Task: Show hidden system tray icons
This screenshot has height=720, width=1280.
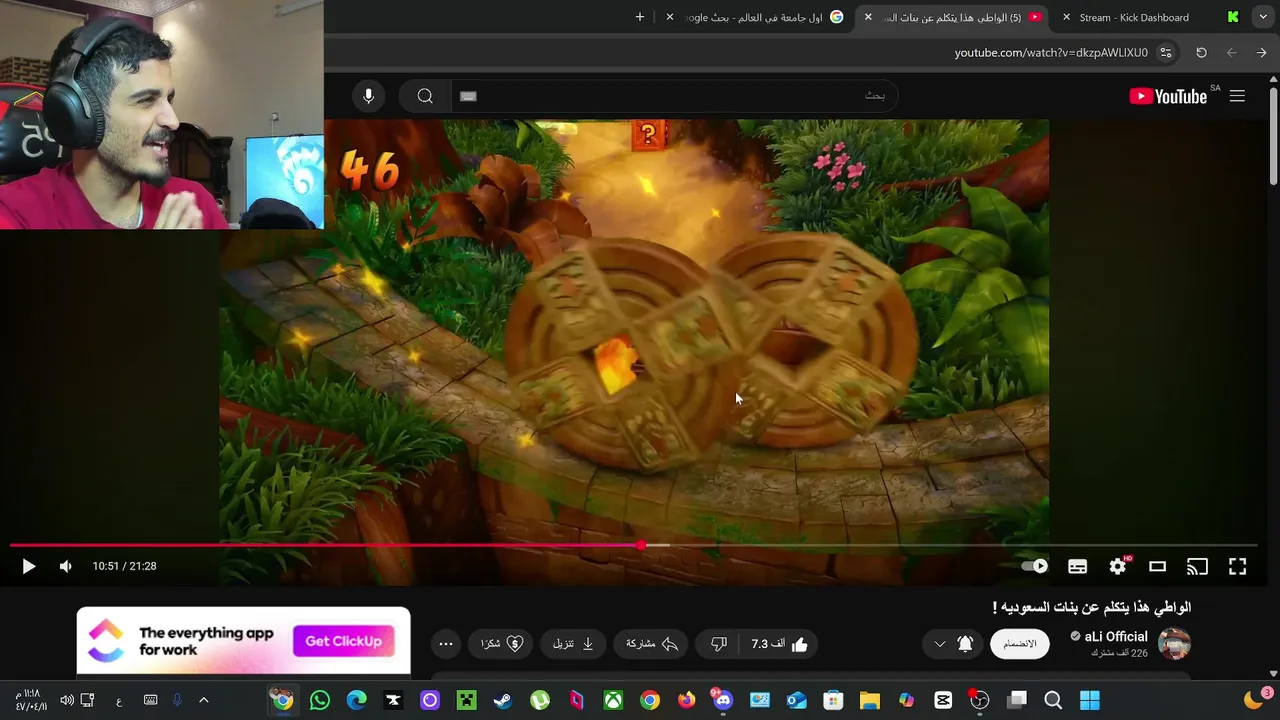Action: [203, 700]
